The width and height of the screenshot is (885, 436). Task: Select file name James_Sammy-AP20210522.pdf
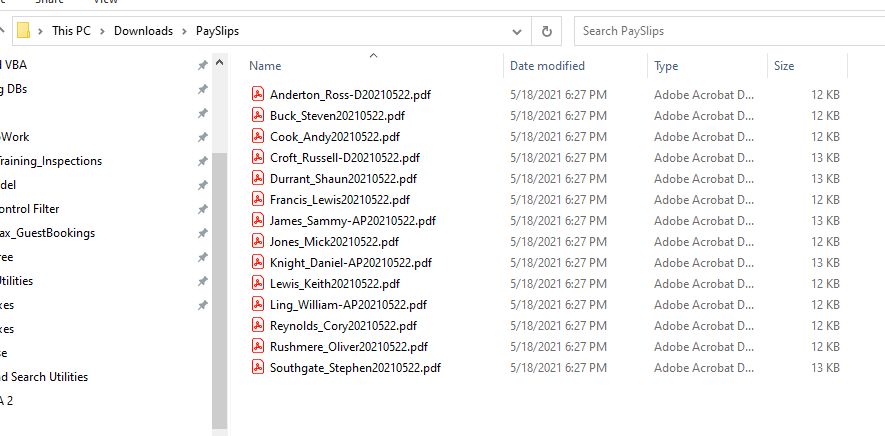tap(353, 220)
